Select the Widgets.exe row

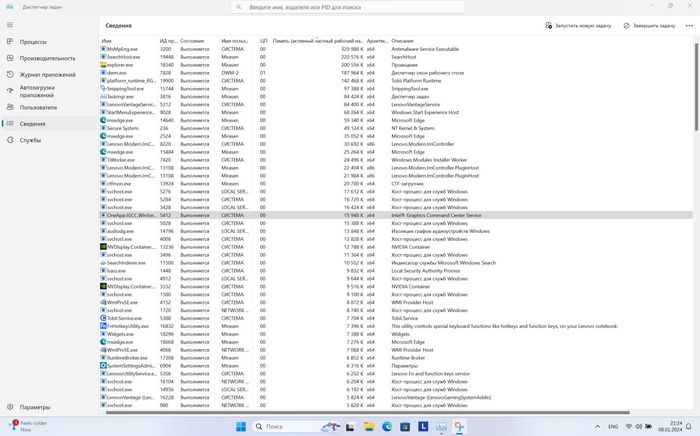tap(396, 334)
